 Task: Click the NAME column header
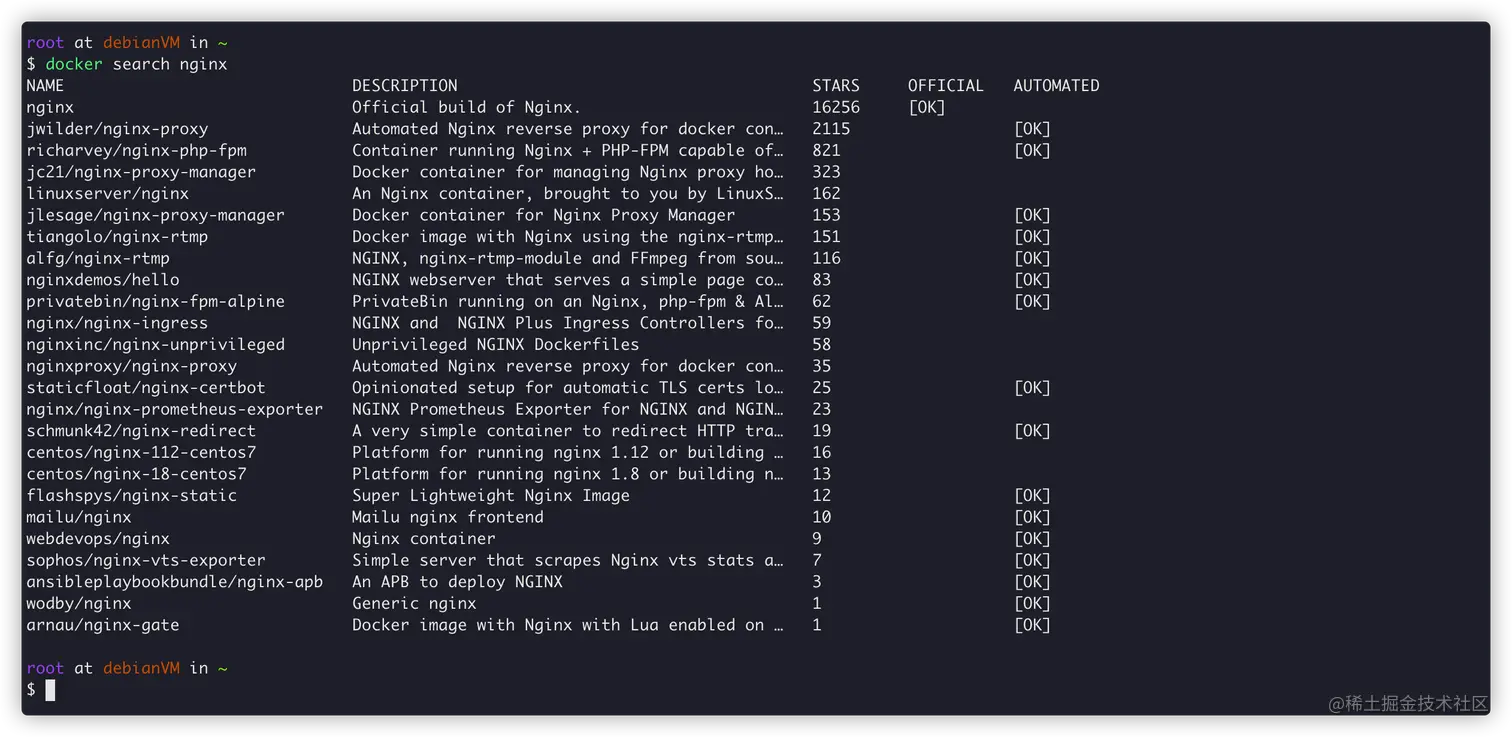[x=45, y=86]
